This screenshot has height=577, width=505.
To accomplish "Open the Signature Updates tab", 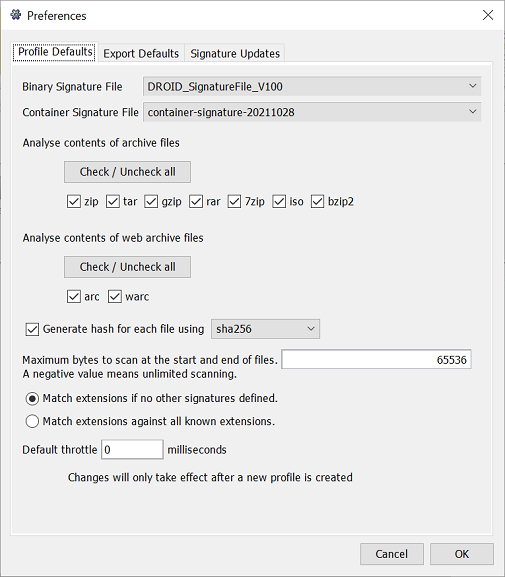I will (x=235, y=54).
